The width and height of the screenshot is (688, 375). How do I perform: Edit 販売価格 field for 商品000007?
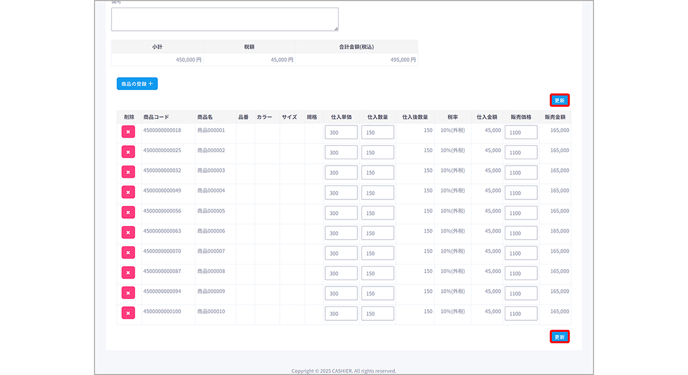(x=521, y=253)
